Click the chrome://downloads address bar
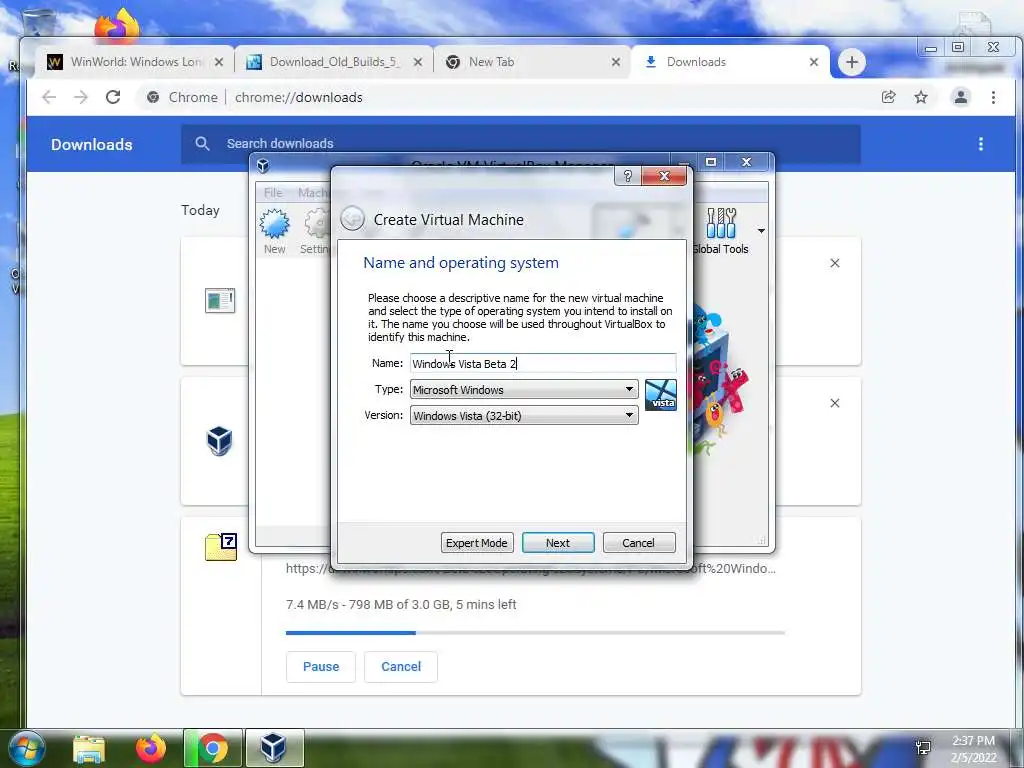The height and width of the screenshot is (768, 1024). 503,97
